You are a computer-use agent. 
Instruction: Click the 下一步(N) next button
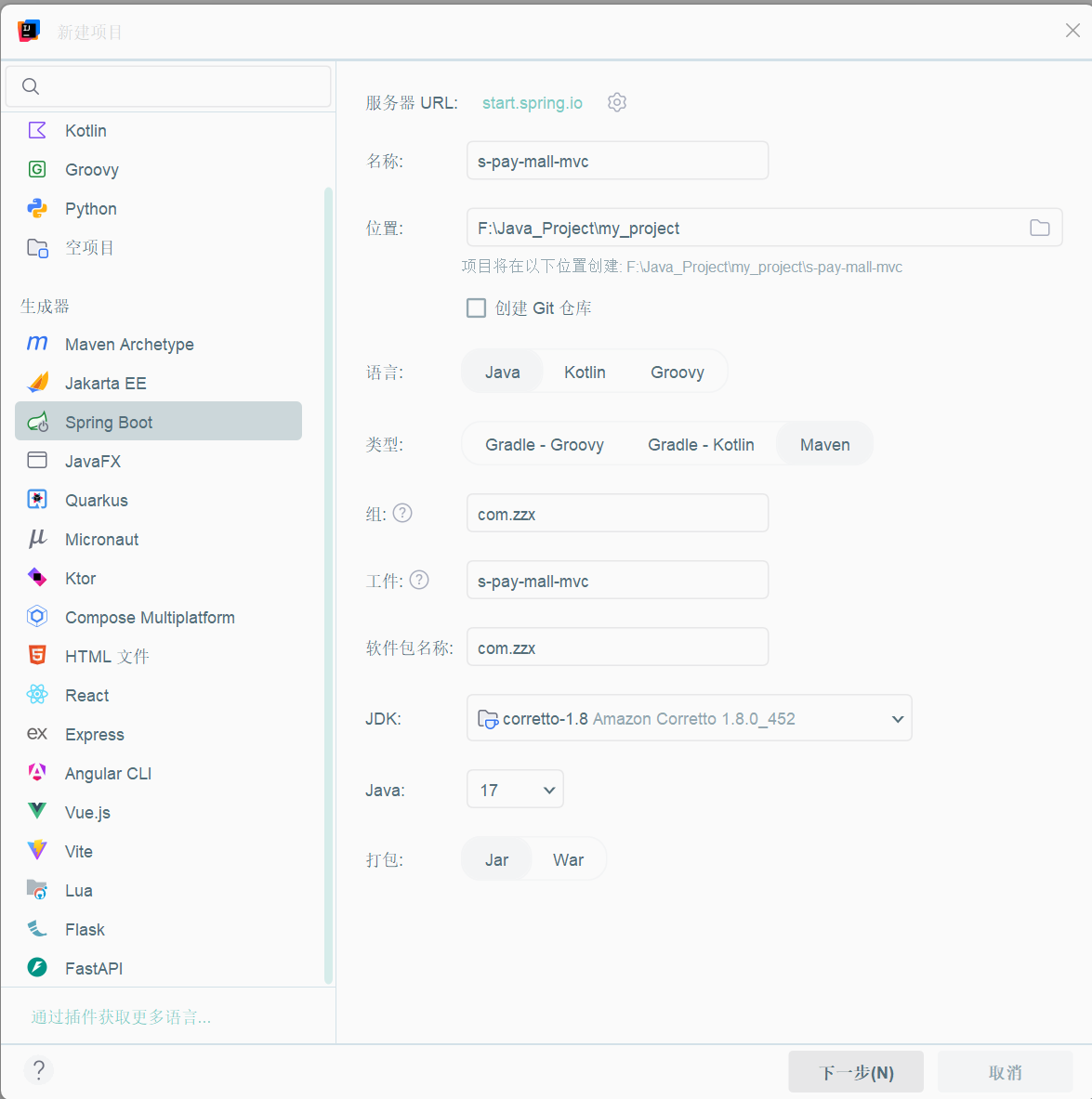coord(856,1072)
